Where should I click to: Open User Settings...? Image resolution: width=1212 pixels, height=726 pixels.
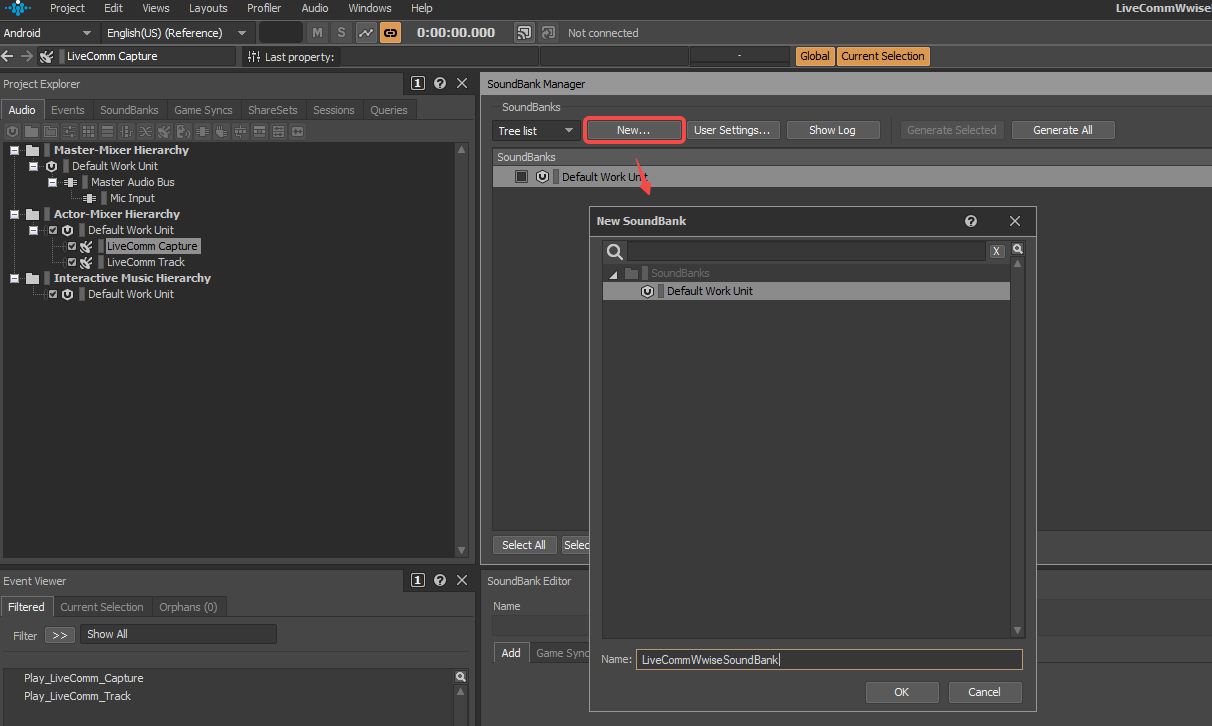click(732, 130)
